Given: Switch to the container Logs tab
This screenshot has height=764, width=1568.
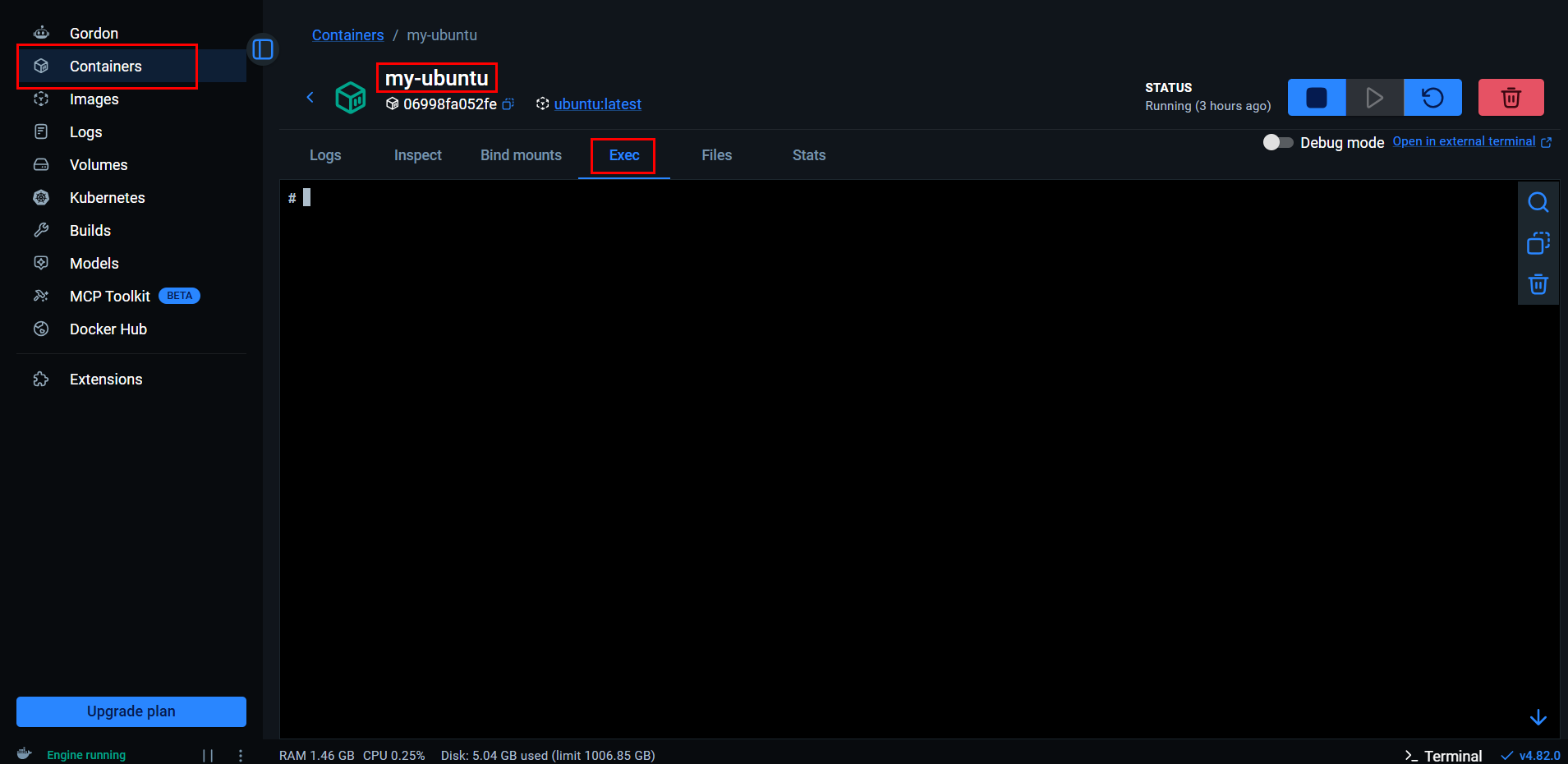Looking at the screenshot, I should [x=325, y=155].
